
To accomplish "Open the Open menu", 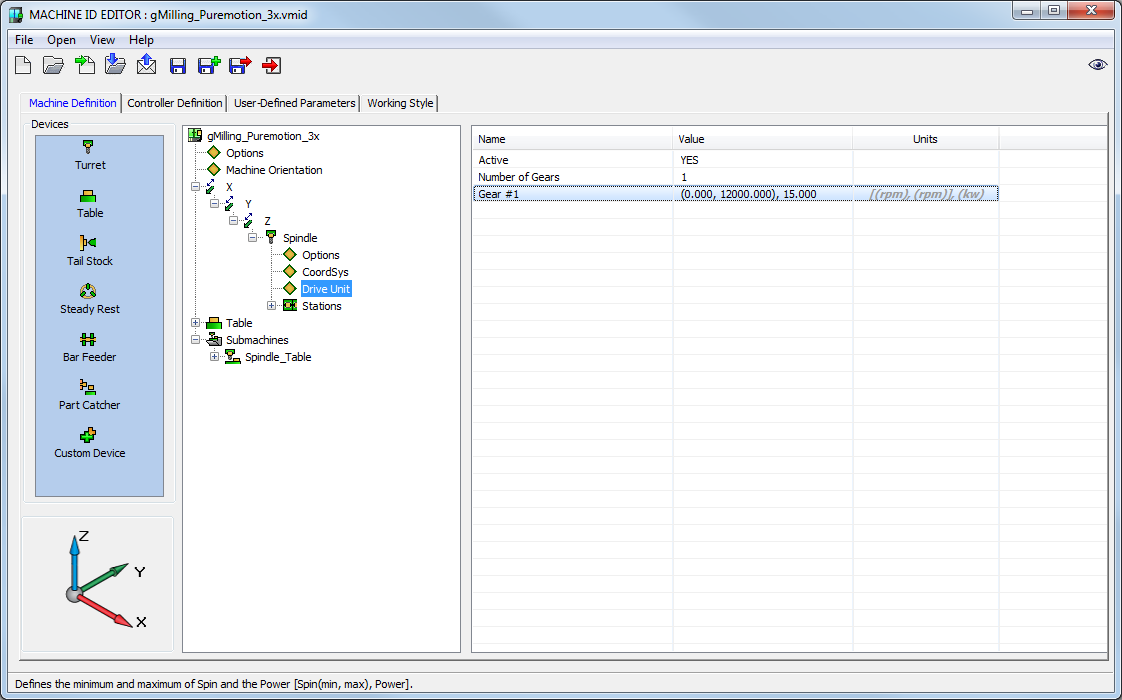I will coord(62,40).
